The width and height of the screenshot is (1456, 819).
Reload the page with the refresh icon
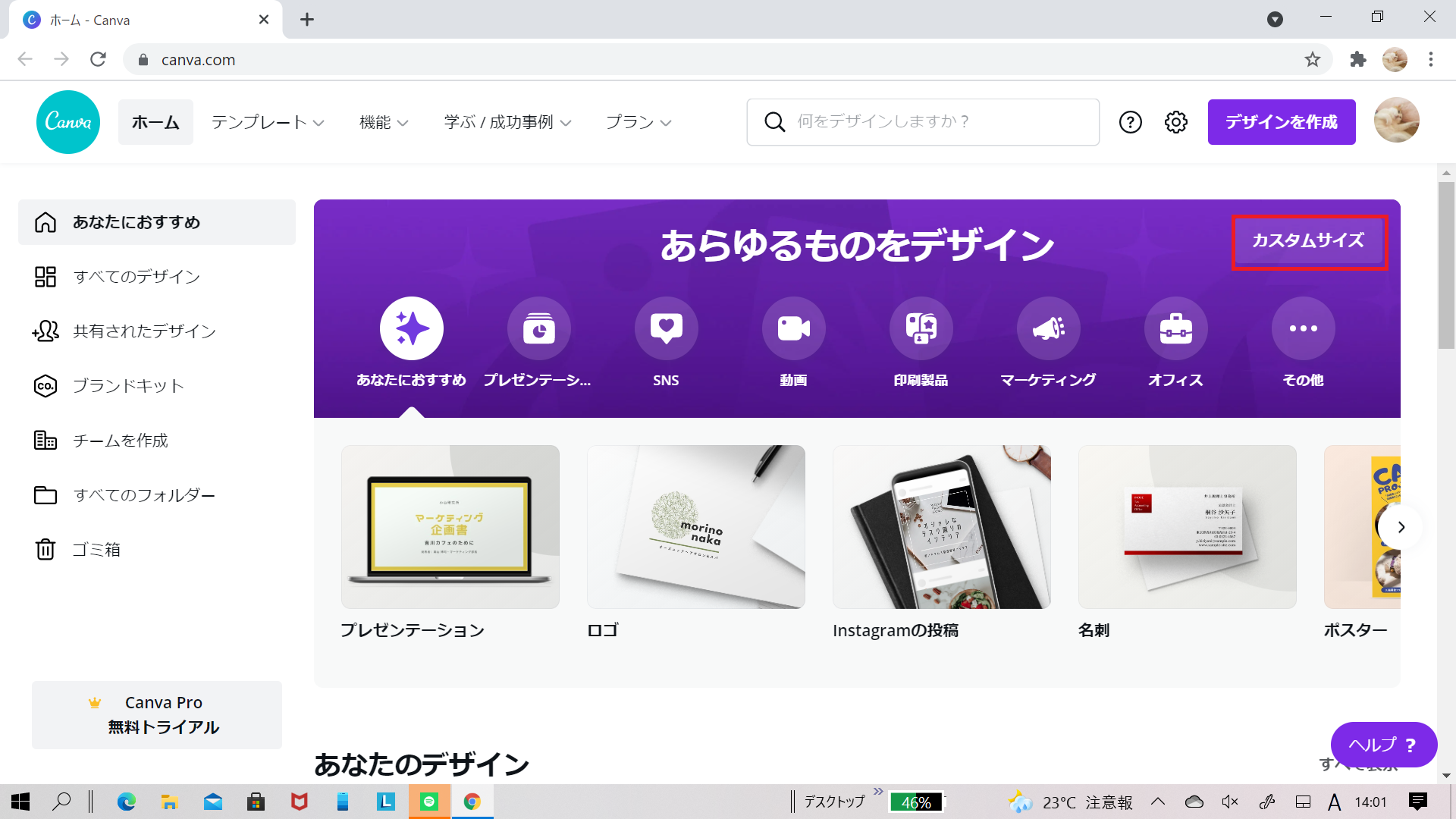(x=98, y=59)
